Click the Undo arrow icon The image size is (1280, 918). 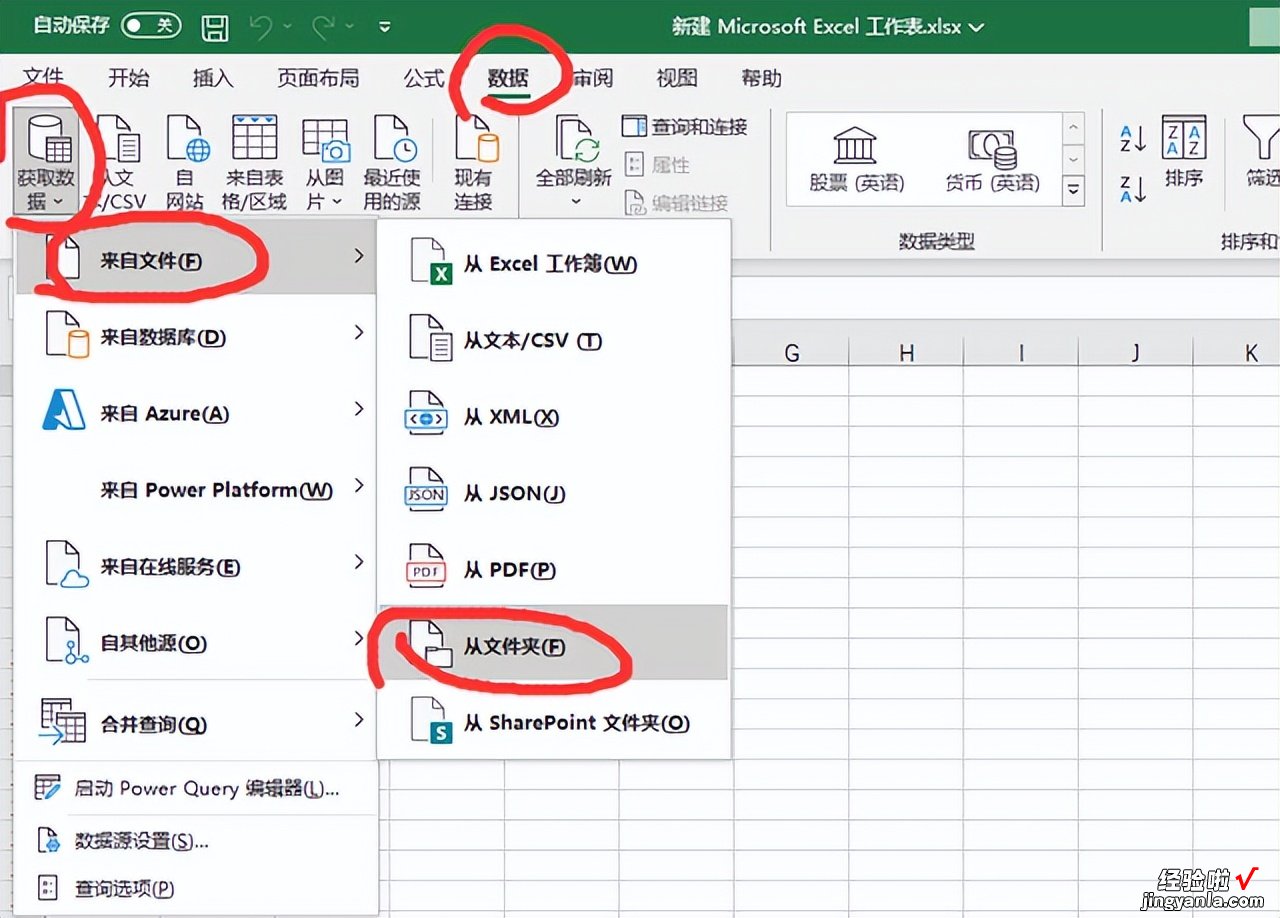262,27
